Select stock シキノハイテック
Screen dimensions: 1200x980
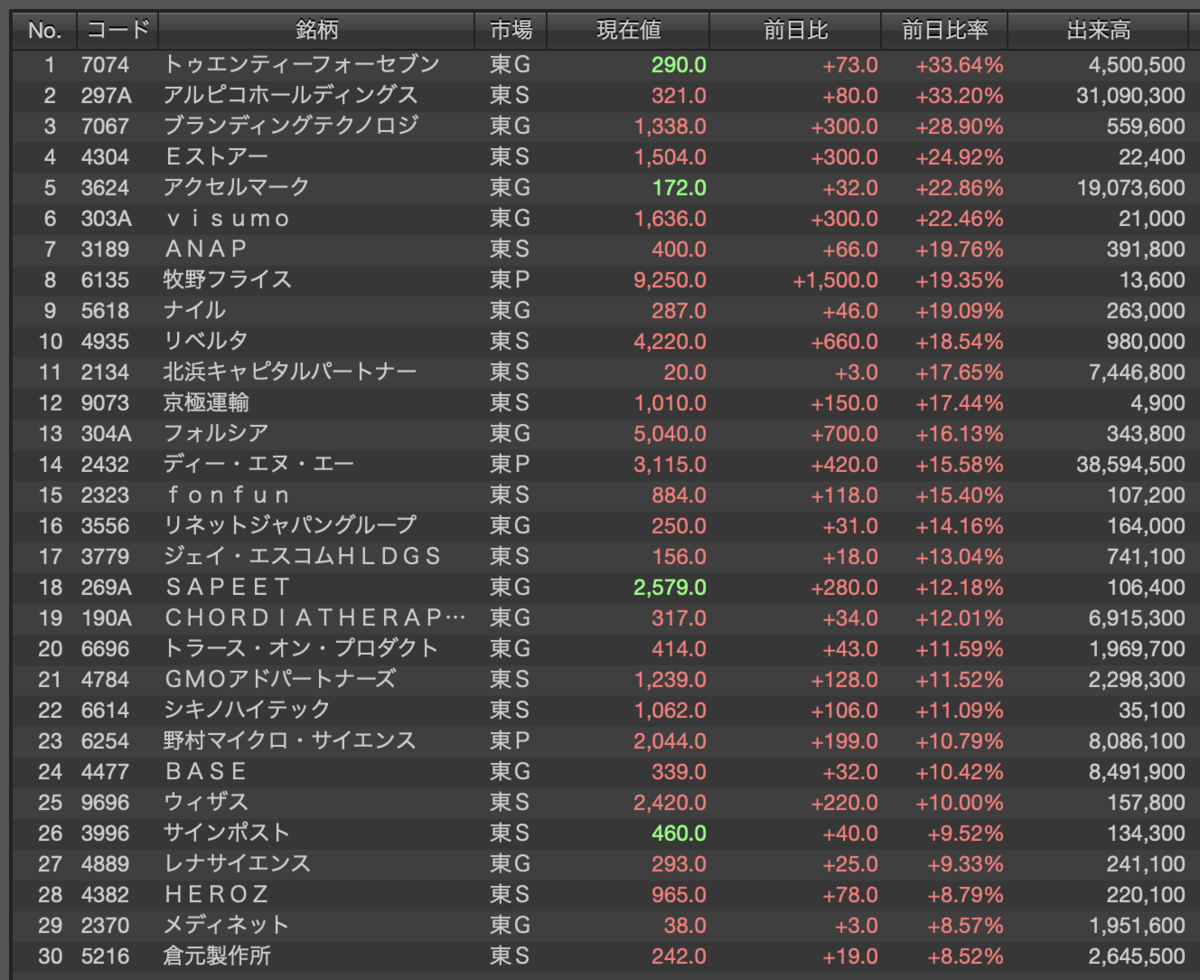(x=247, y=709)
